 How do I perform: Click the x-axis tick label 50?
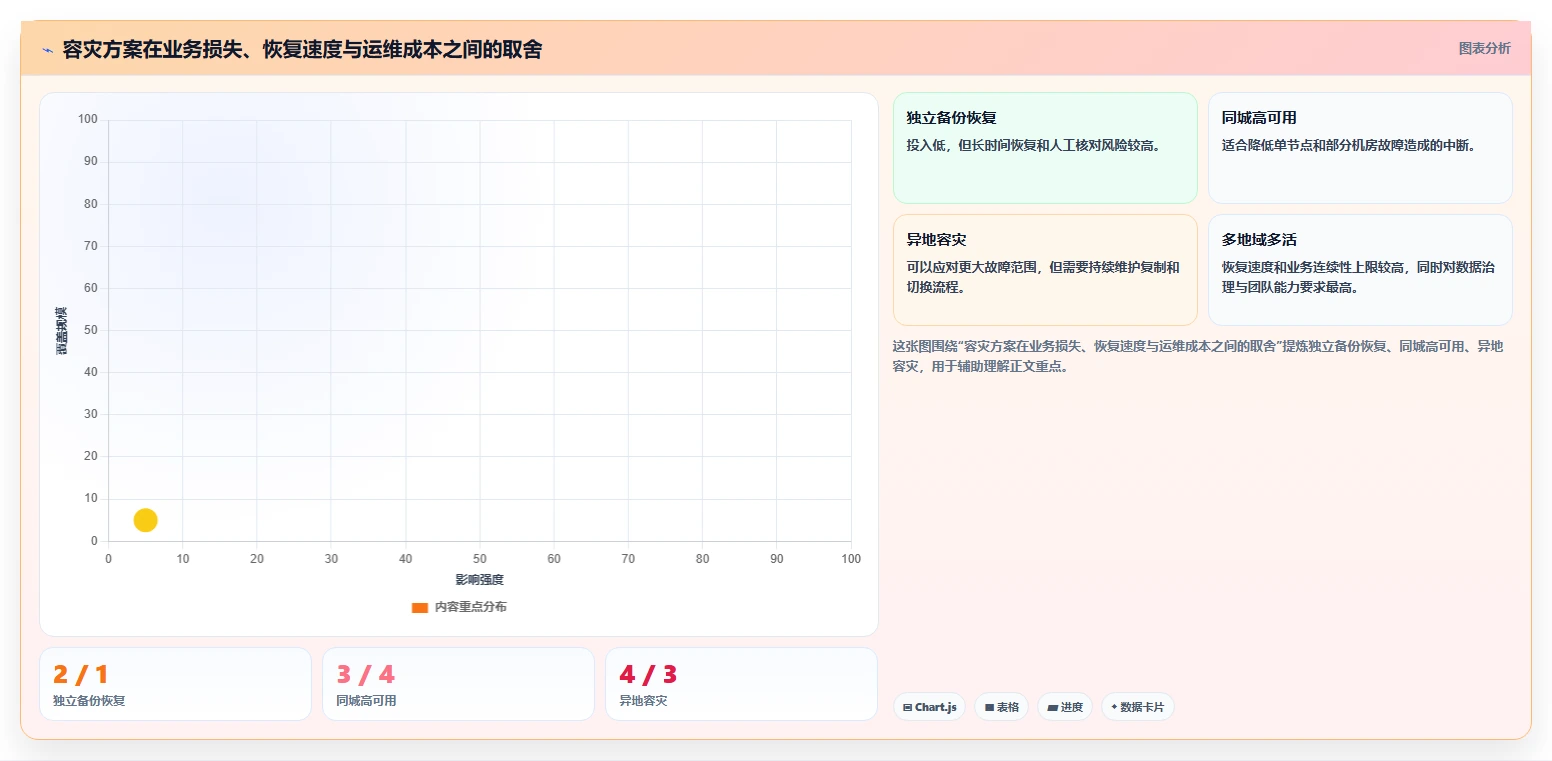coord(480,559)
